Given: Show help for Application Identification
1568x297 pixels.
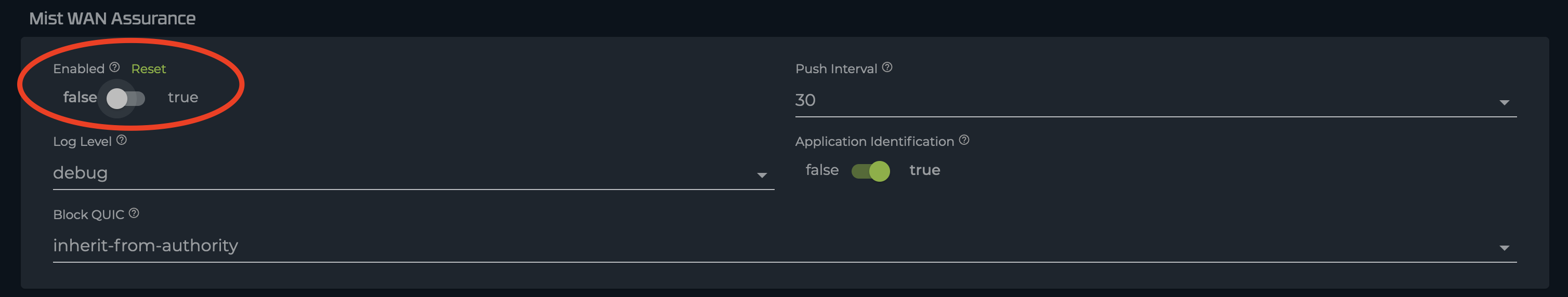Looking at the screenshot, I should [x=964, y=140].
